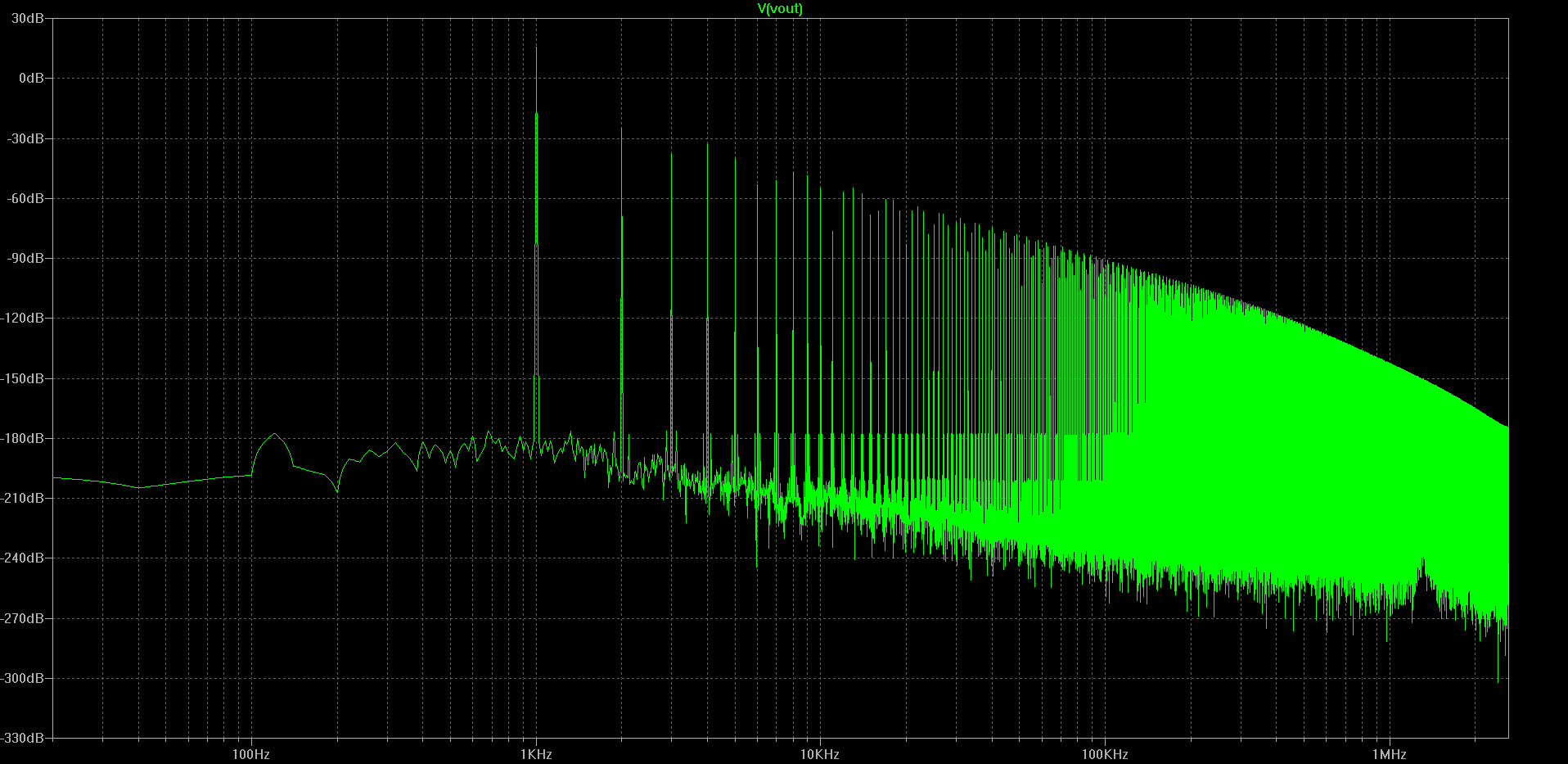Click the -30dB axis label
Screen dimensions: 1568x764
tap(25, 138)
